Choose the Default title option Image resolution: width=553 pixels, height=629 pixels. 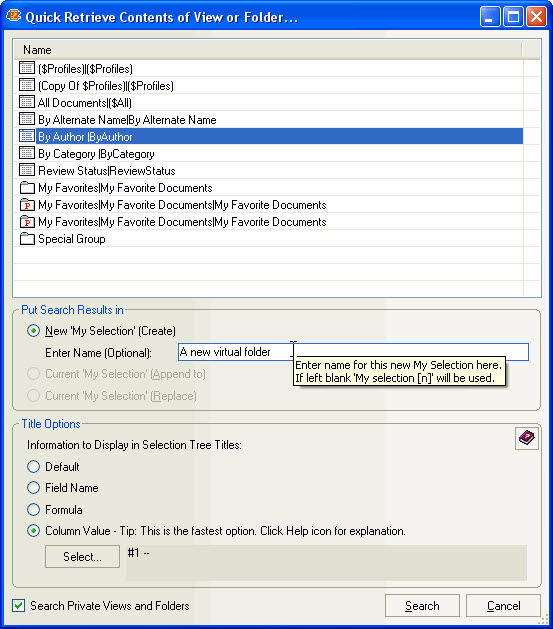click(x=33, y=466)
